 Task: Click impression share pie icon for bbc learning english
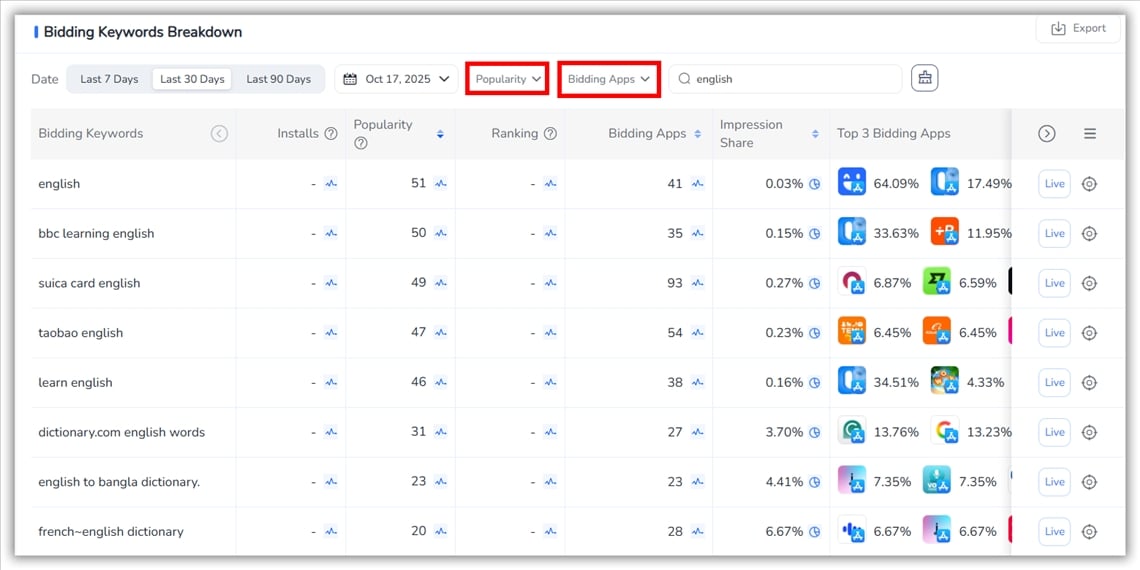[x=815, y=234]
